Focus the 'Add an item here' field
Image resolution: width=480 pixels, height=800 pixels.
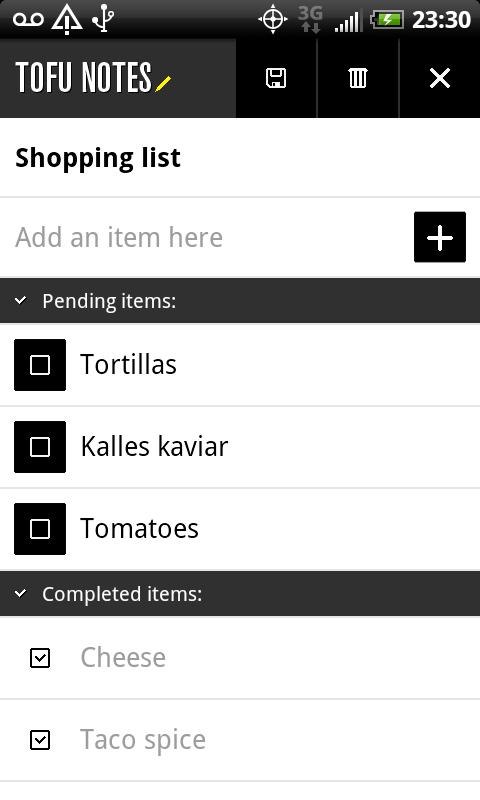207,237
